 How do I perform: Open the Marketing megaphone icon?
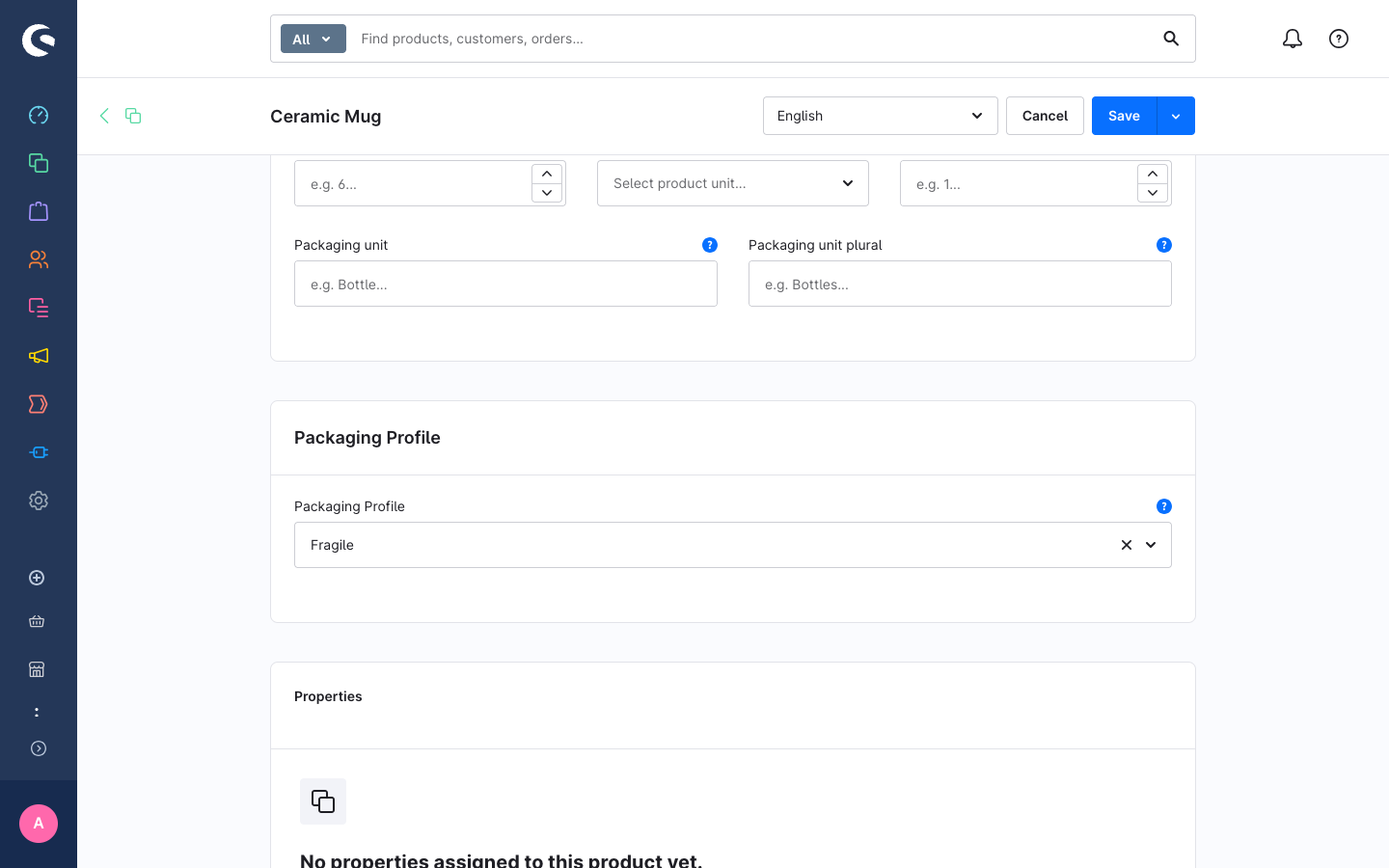click(x=39, y=356)
